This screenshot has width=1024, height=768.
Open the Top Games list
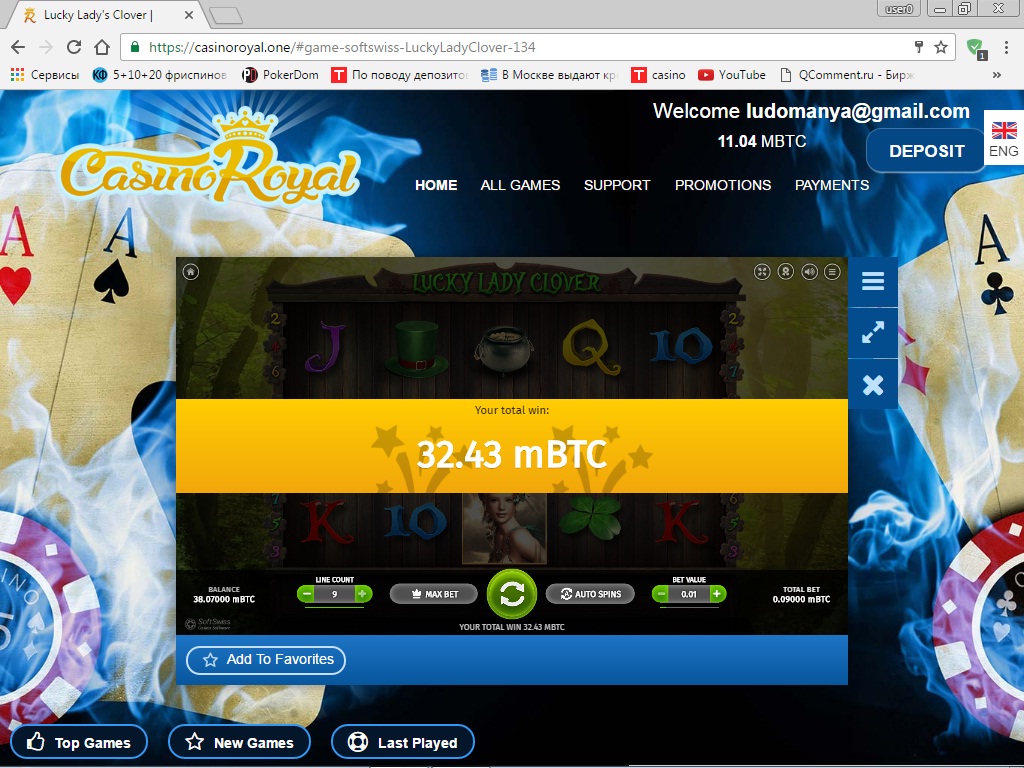click(79, 743)
